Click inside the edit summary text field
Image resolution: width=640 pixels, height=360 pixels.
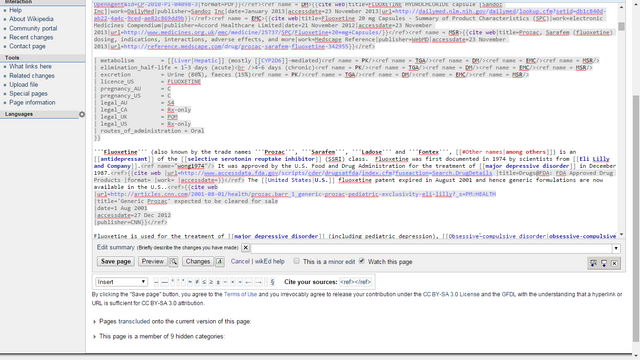(431, 248)
